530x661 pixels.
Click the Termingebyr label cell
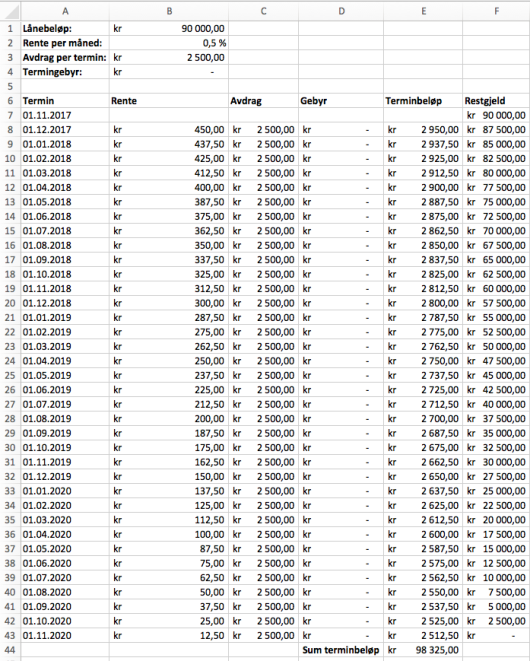[65, 72]
